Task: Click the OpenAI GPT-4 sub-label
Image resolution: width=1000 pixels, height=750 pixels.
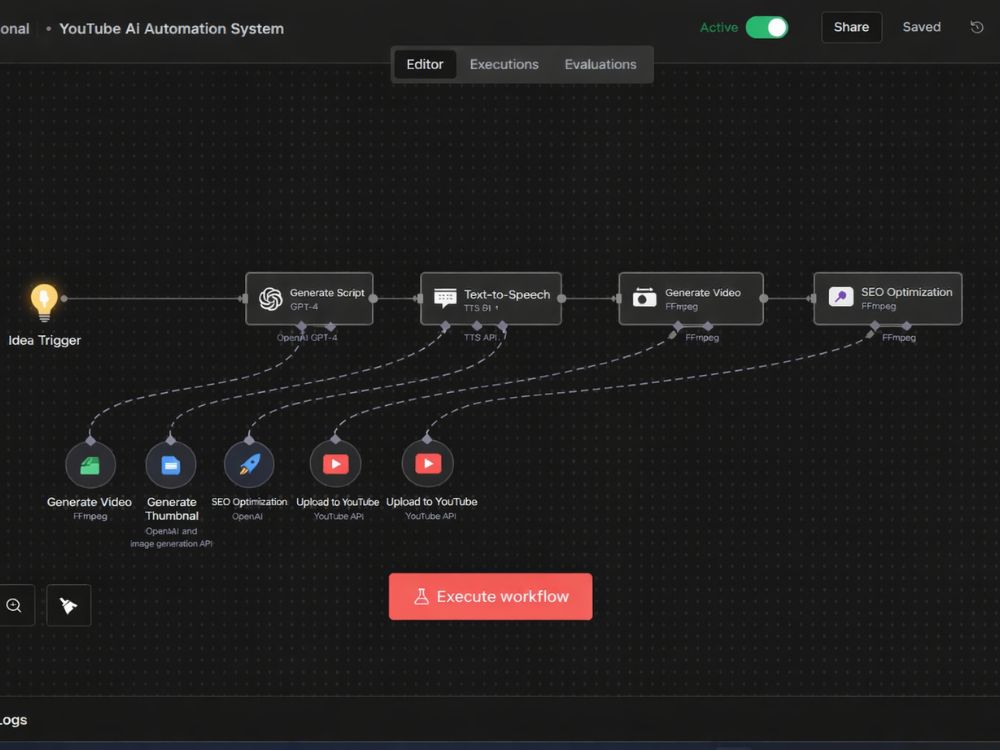Action: click(307, 337)
